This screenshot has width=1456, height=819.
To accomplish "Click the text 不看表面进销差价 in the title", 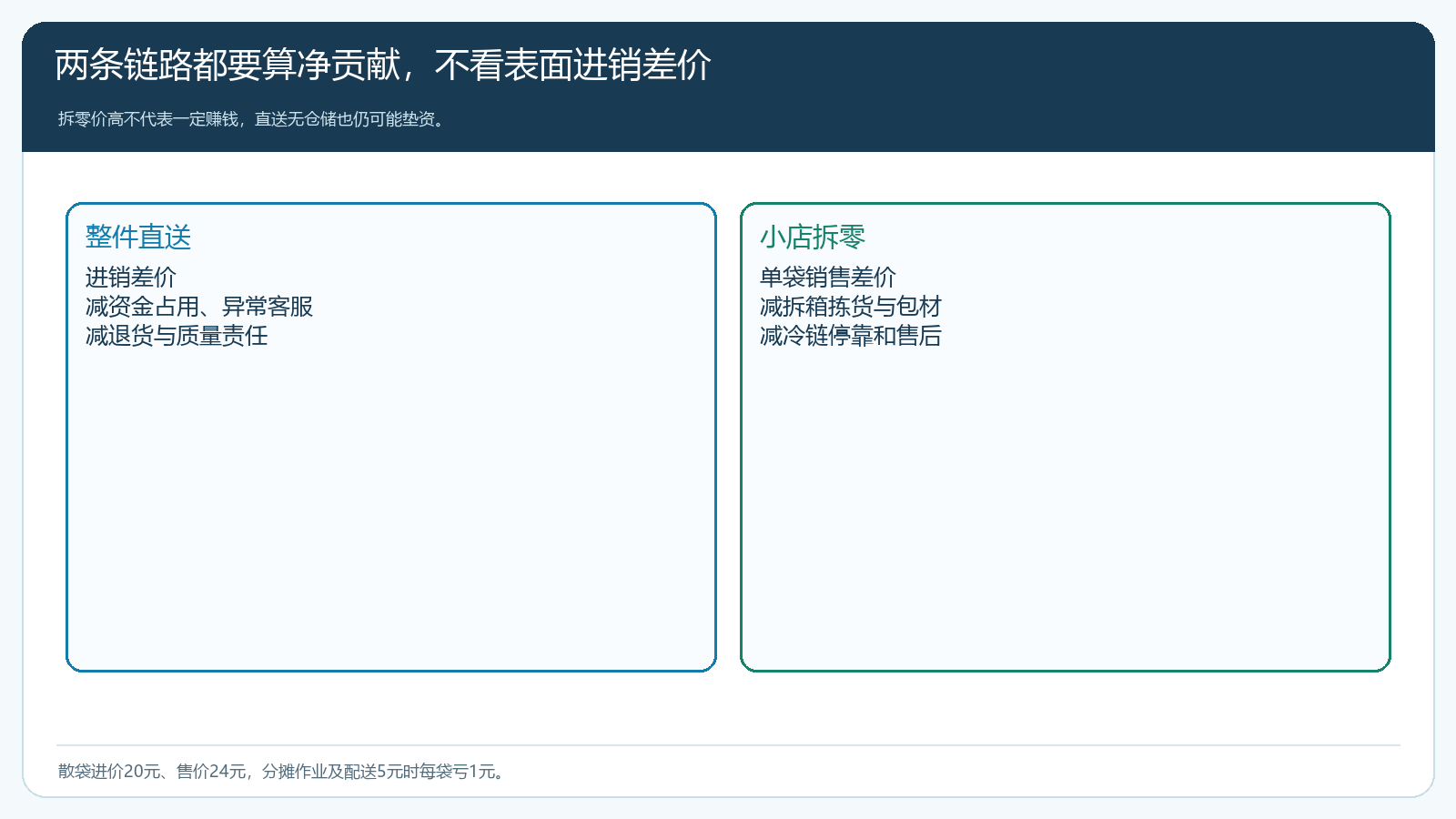I will tap(573, 66).
